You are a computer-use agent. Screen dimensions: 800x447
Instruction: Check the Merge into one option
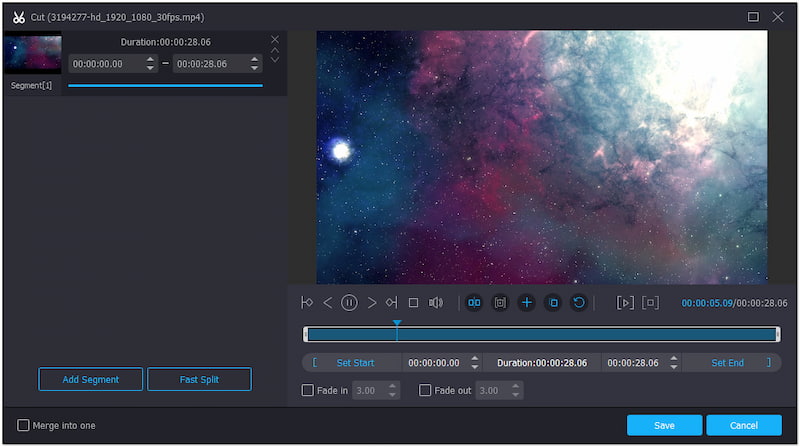point(24,425)
